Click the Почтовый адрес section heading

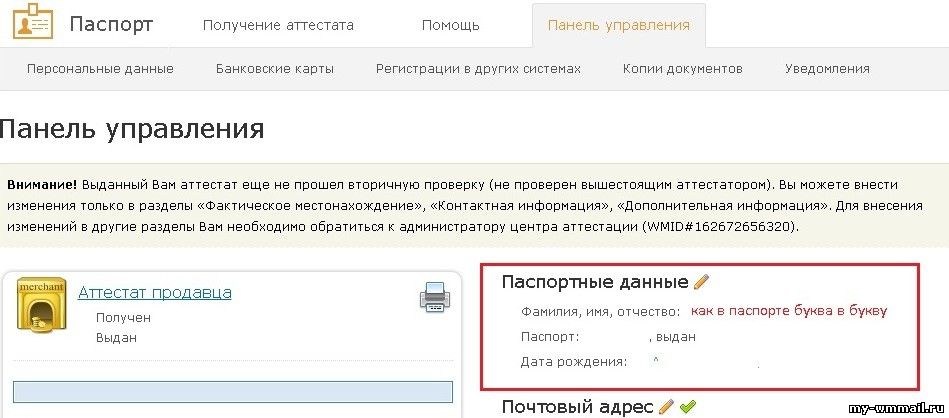tap(578, 407)
